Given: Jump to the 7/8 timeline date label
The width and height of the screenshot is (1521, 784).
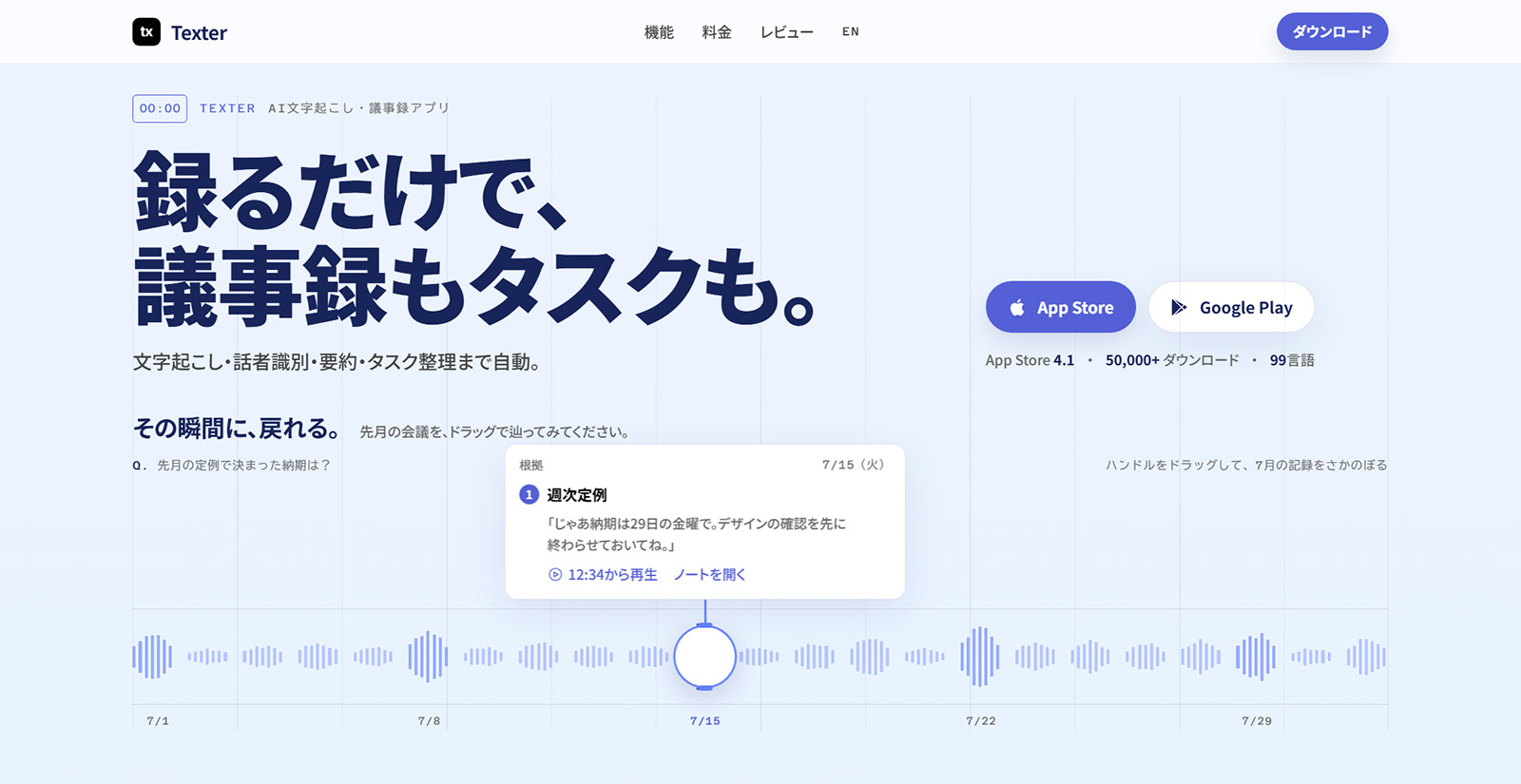Looking at the screenshot, I should 429,721.
